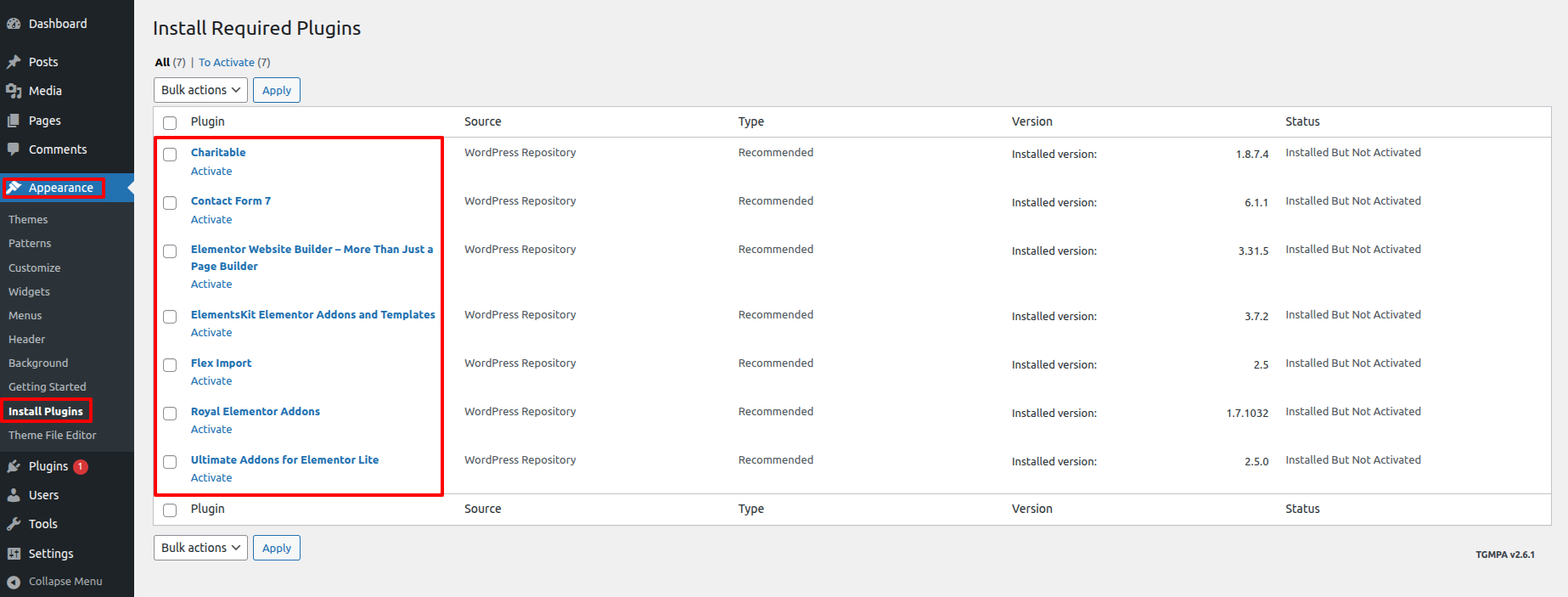Activate Ultimate Addons for Elementor Lite

(x=211, y=478)
